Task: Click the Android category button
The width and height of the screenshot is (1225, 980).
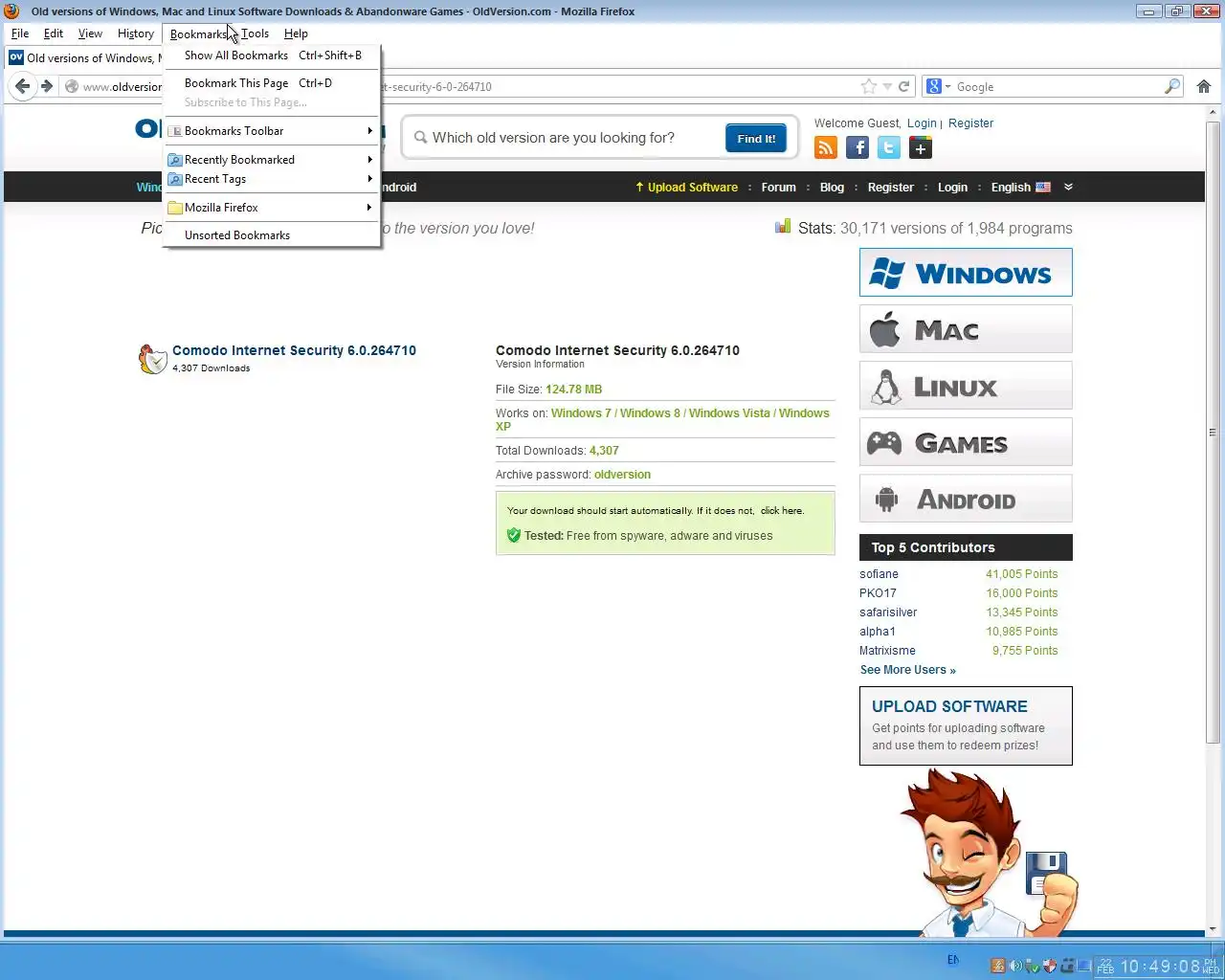Action: pyautogui.click(x=966, y=499)
